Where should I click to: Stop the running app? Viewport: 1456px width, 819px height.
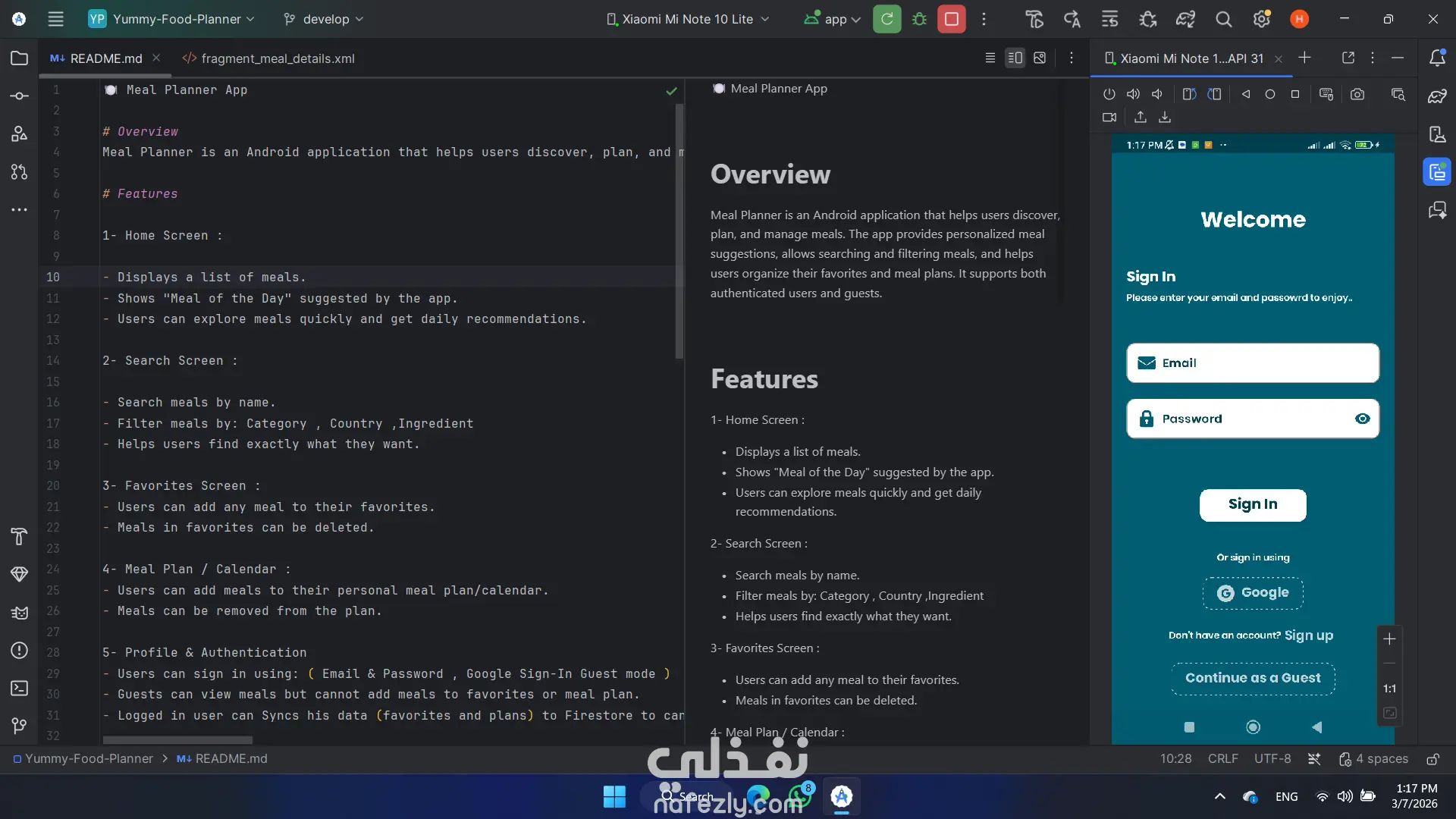pos(951,19)
